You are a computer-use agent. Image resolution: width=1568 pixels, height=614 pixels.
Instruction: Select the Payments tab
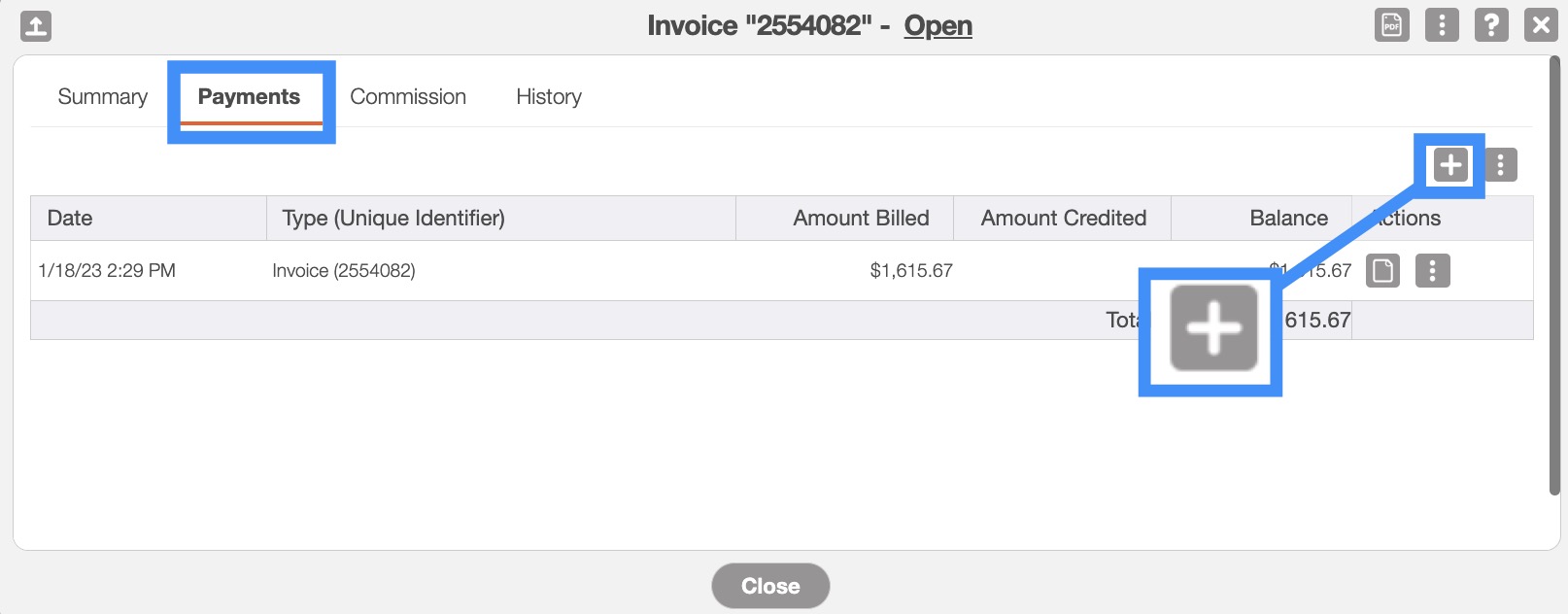click(x=249, y=97)
